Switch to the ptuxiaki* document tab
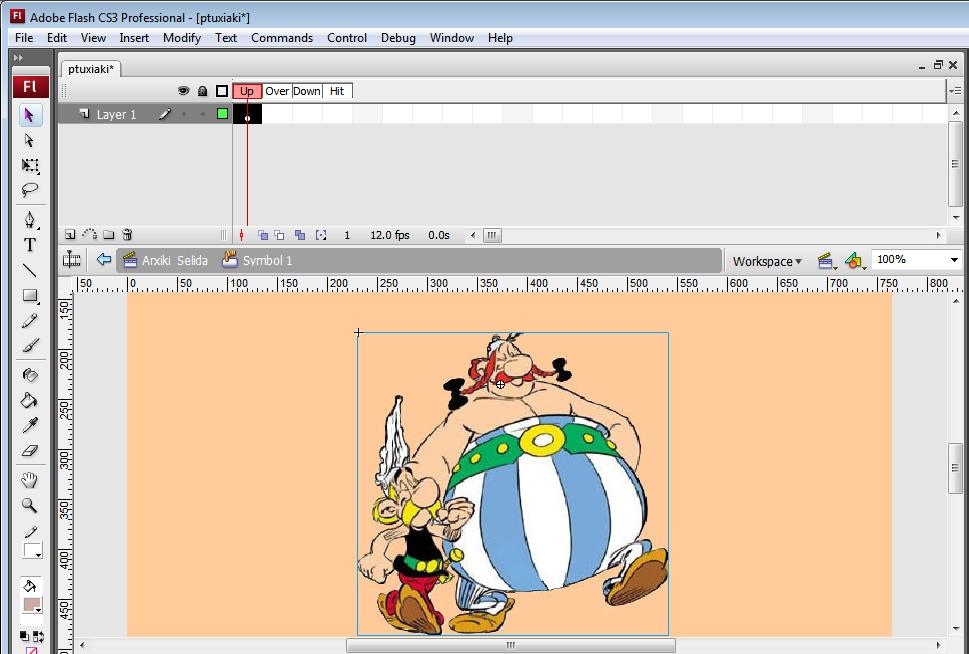The width and height of the screenshot is (969, 654). [x=91, y=69]
